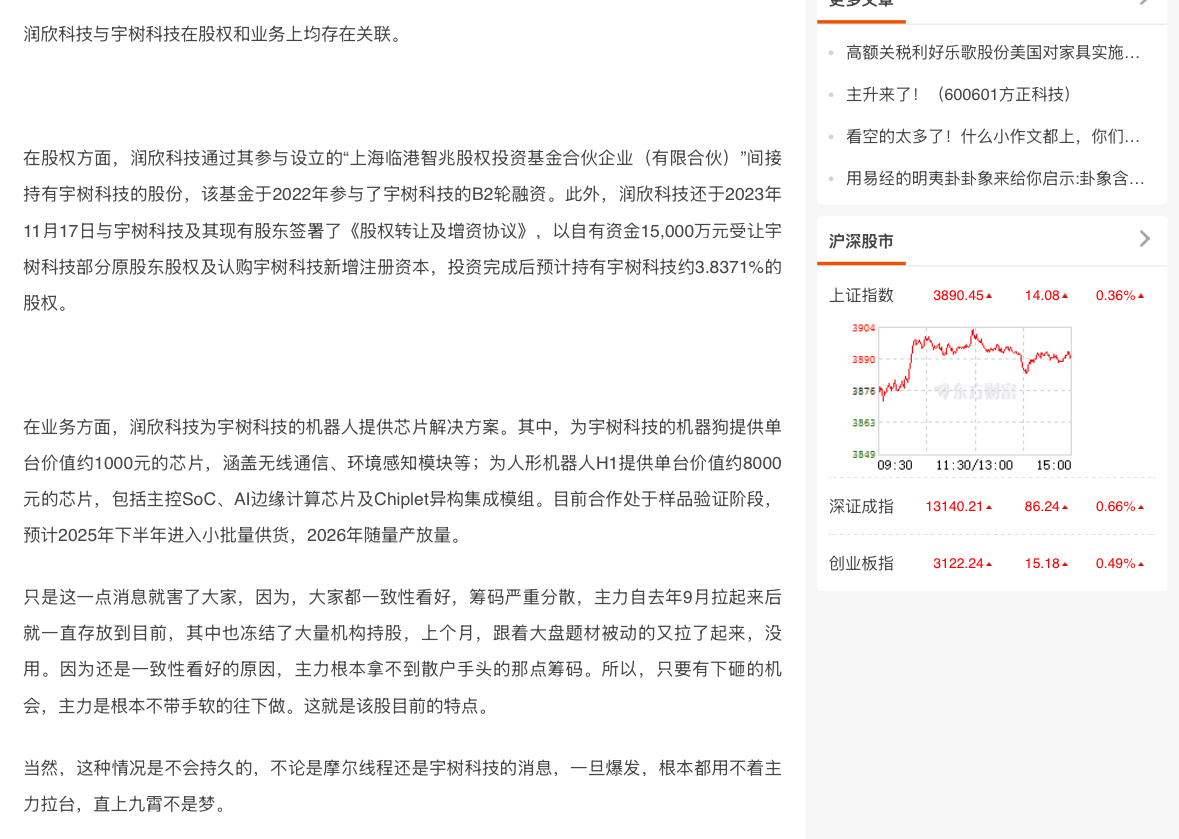The image size is (1179, 839).
Task: Select the 深证成指 index label
Action: coord(861,507)
